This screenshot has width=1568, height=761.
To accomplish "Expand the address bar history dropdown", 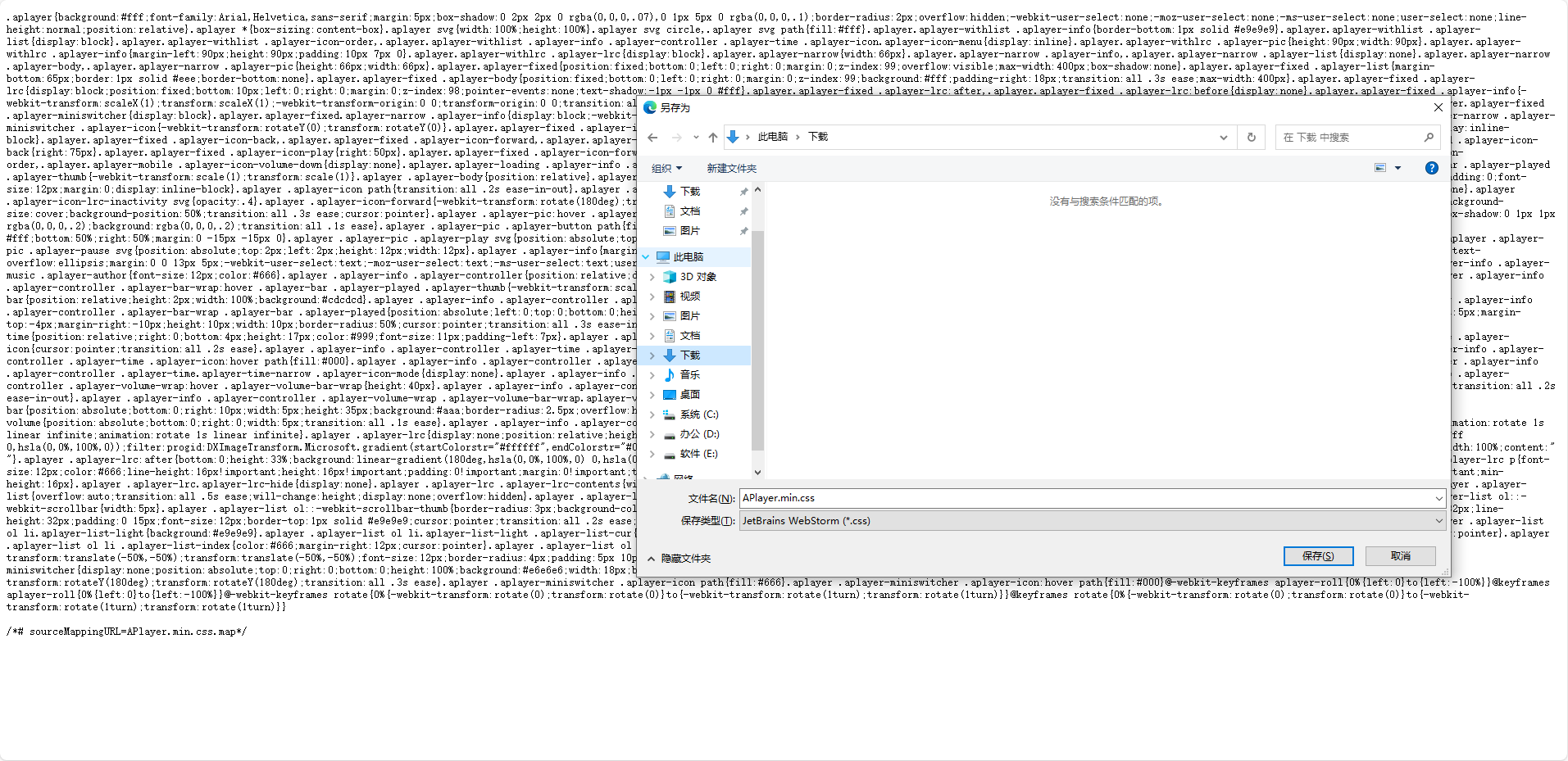I will click(x=1224, y=138).
